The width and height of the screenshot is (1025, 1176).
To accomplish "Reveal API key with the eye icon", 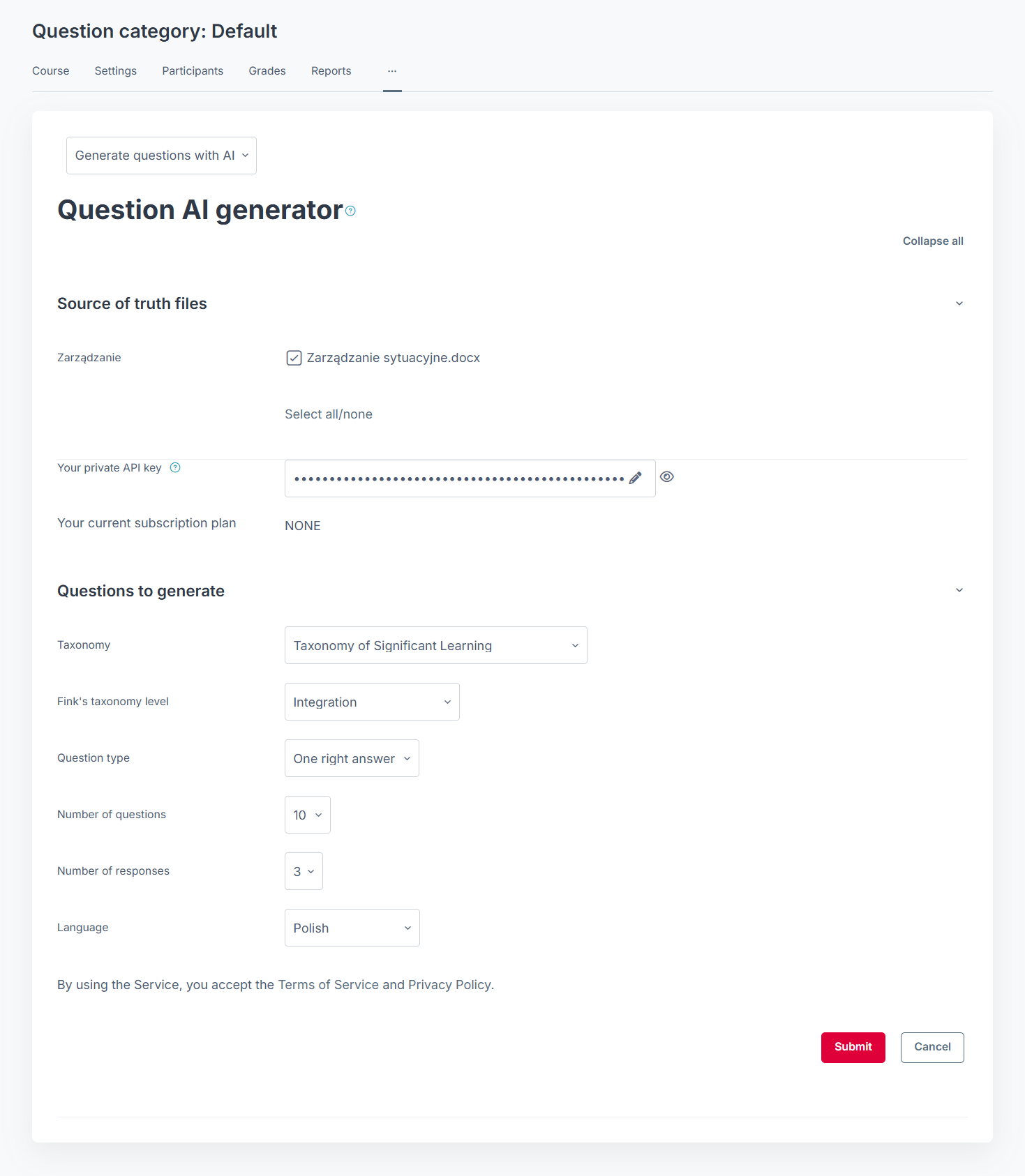I will pyautogui.click(x=667, y=477).
